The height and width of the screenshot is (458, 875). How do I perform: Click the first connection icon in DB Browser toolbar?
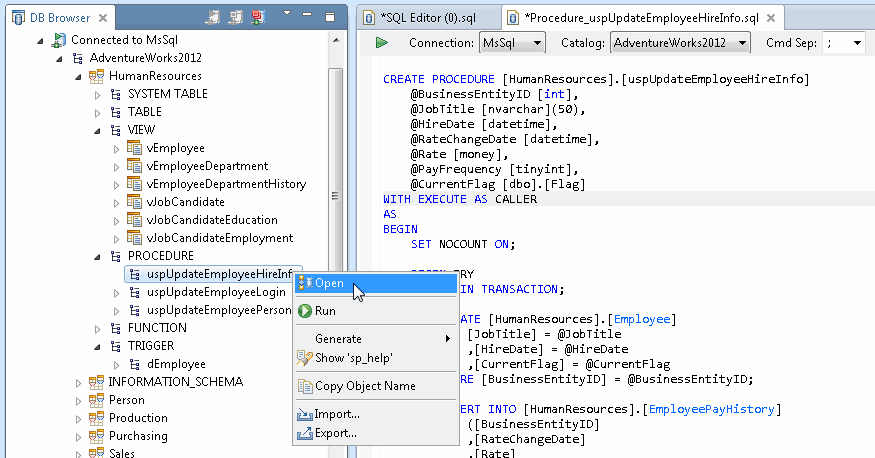pyautogui.click(x=214, y=17)
